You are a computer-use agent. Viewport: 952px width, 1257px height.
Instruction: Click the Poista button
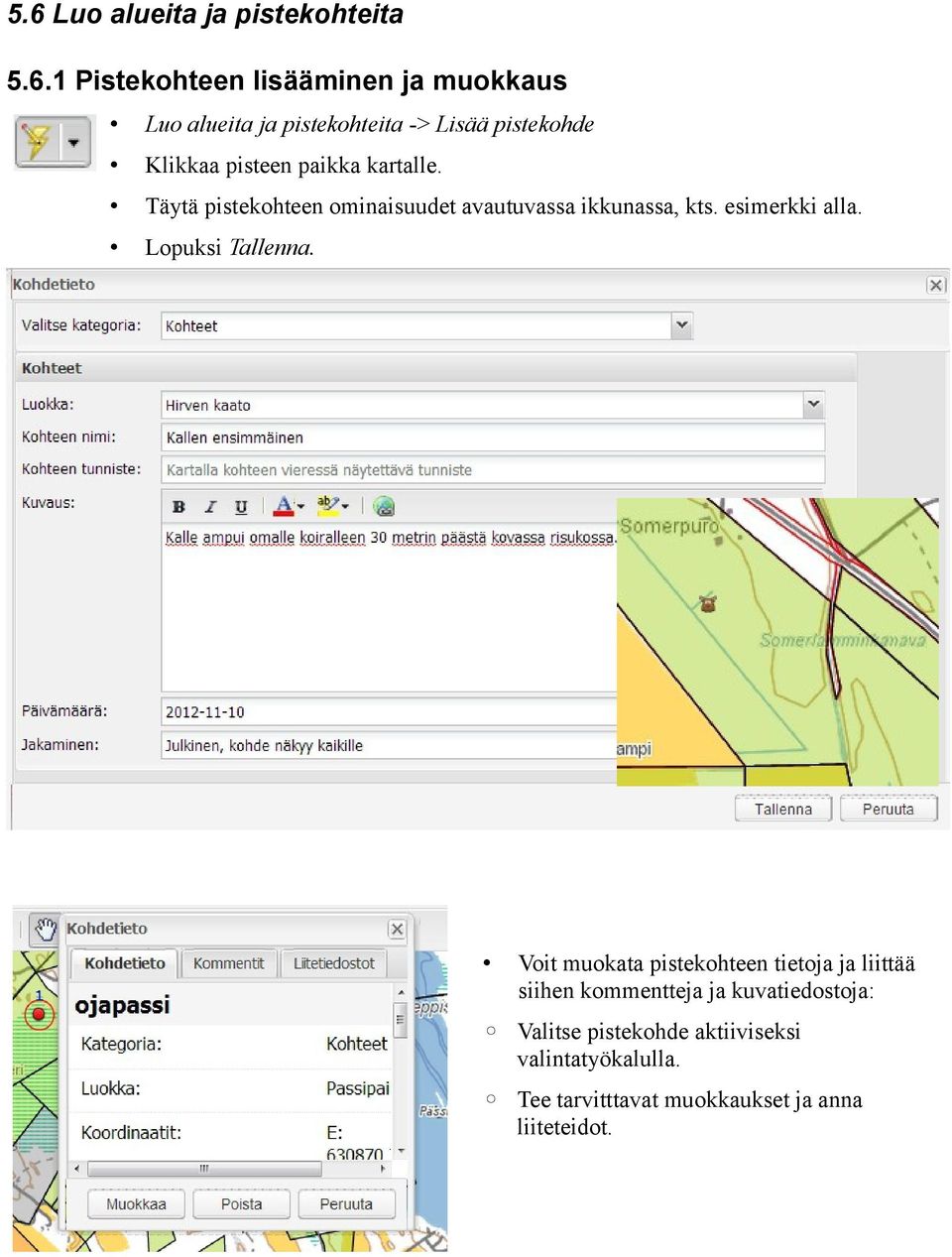(242, 1204)
